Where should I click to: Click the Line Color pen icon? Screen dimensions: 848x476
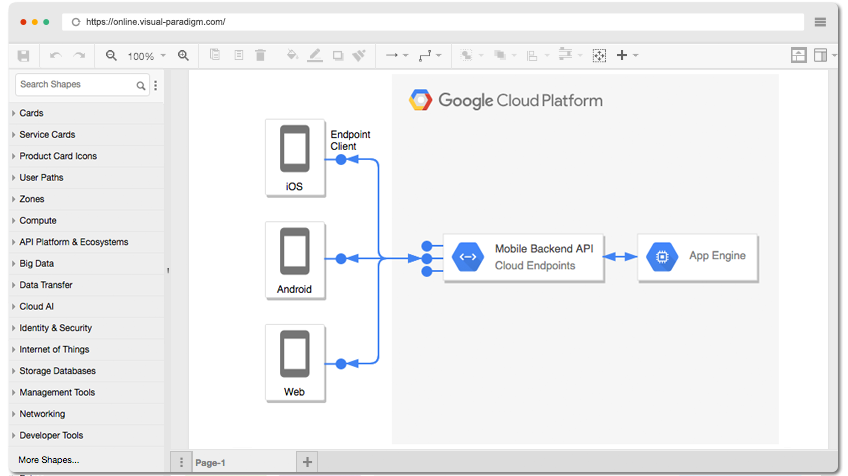pos(315,56)
